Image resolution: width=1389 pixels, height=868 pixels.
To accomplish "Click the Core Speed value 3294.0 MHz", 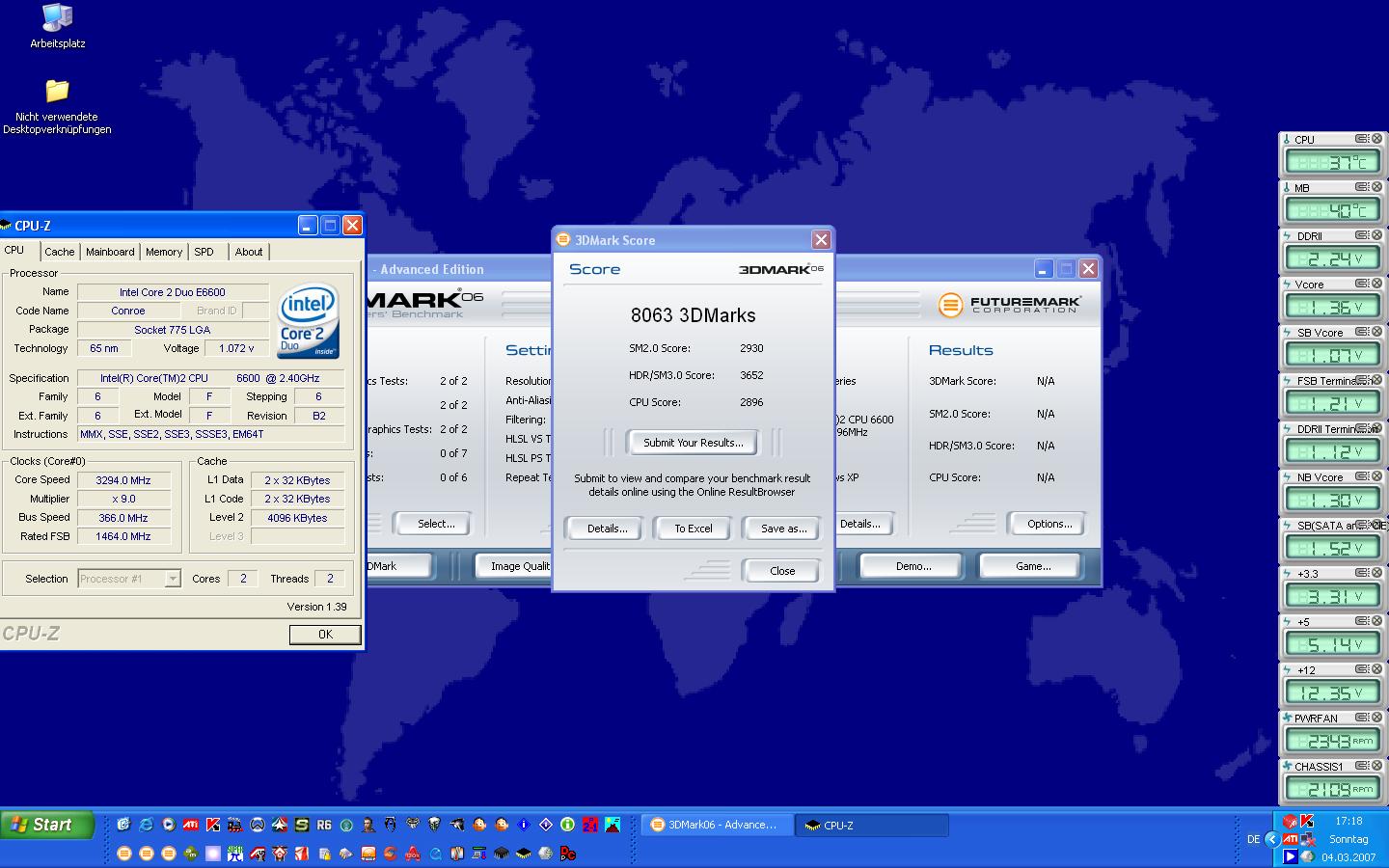I will (123, 480).
